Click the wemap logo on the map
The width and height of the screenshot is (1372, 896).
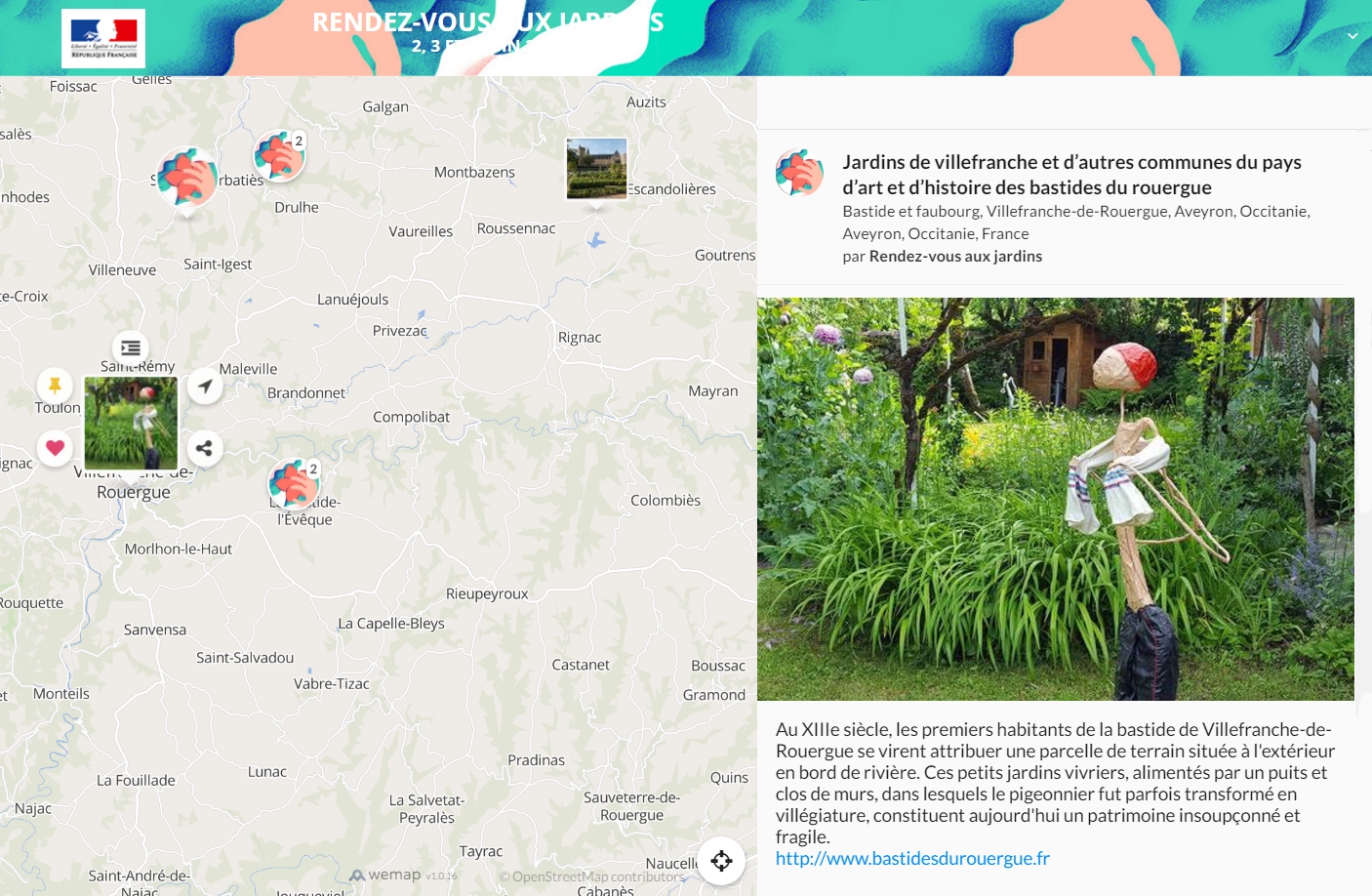[x=385, y=875]
